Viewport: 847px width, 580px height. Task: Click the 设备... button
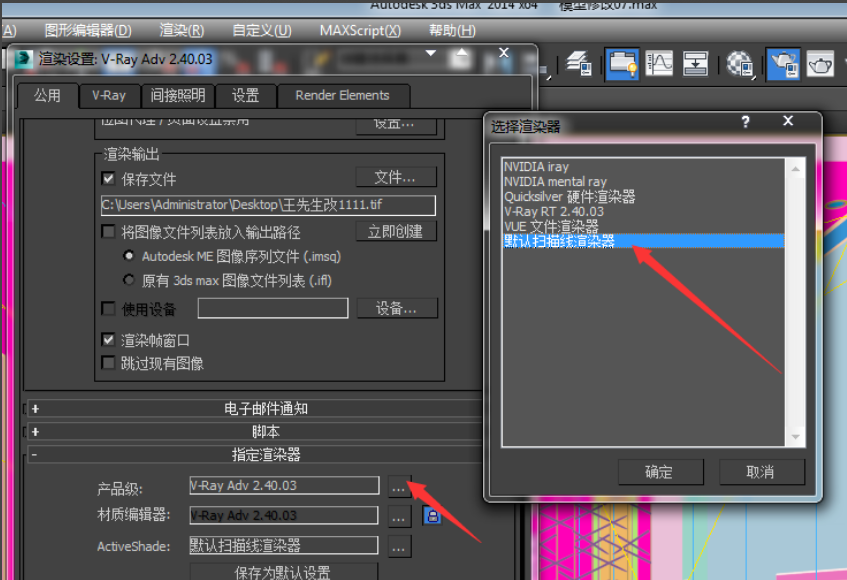(x=396, y=308)
